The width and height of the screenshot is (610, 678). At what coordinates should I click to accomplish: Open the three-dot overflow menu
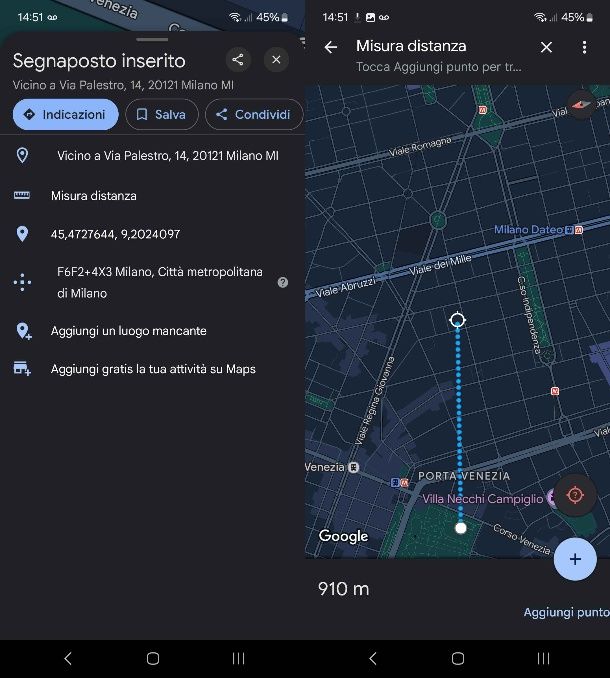pyautogui.click(x=584, y=47)
